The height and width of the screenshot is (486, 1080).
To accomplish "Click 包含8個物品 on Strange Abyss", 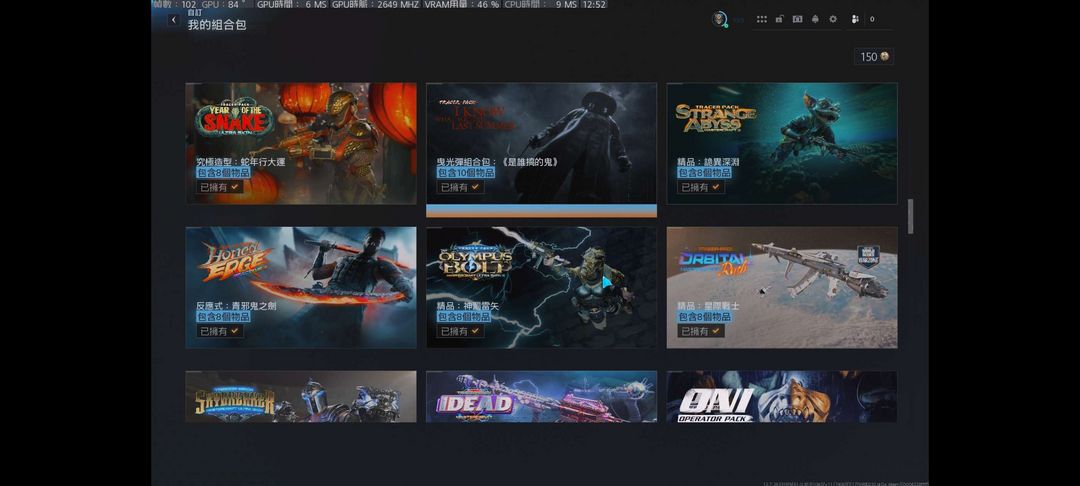I will (704, 173).
